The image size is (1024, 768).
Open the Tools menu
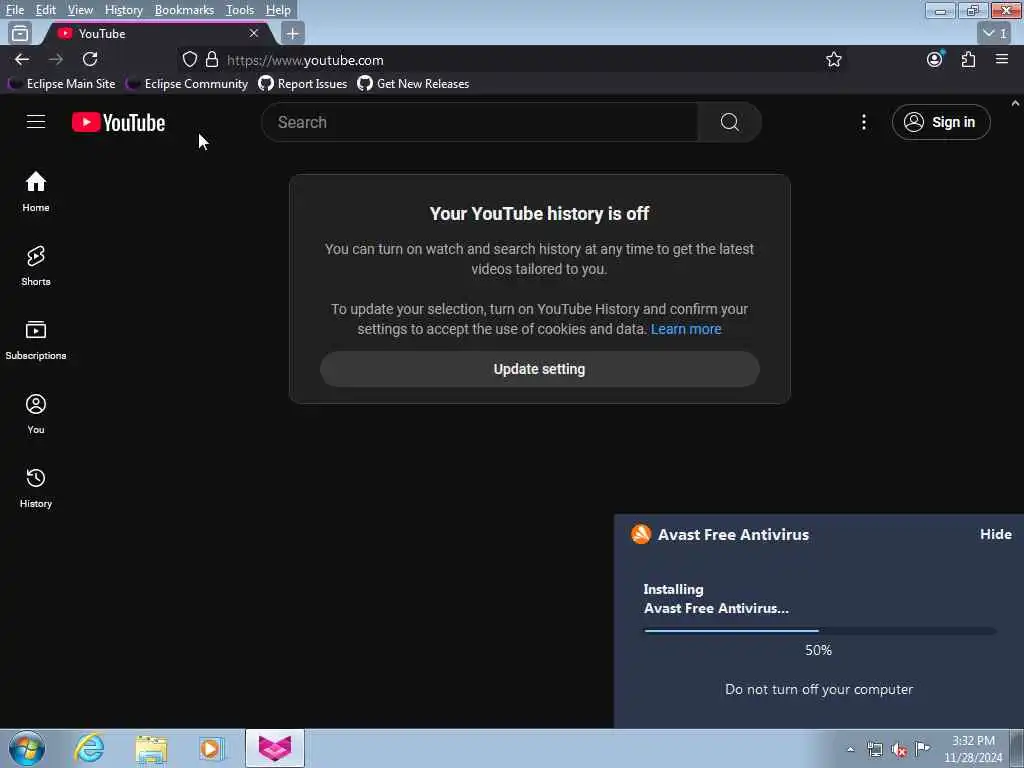(240, 10)
